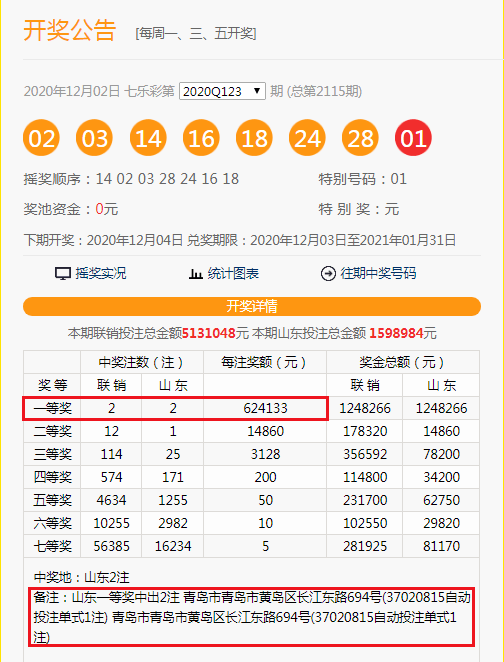Click the 五等奖 row label
The height and width of the screenshot is (662, 504).
(52, 500)
